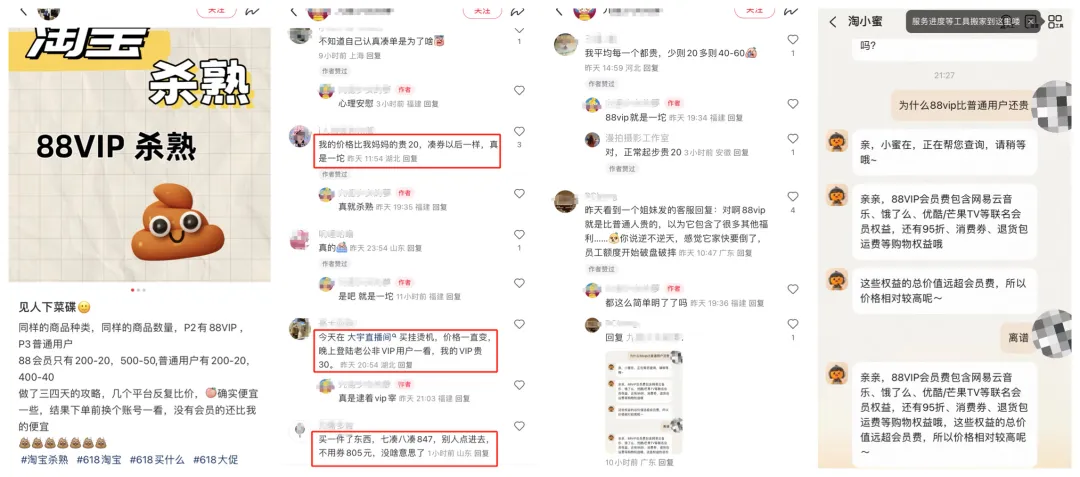Close the 服务进度等工具搬家到这里 tooltip

[x=1030, y=21]
